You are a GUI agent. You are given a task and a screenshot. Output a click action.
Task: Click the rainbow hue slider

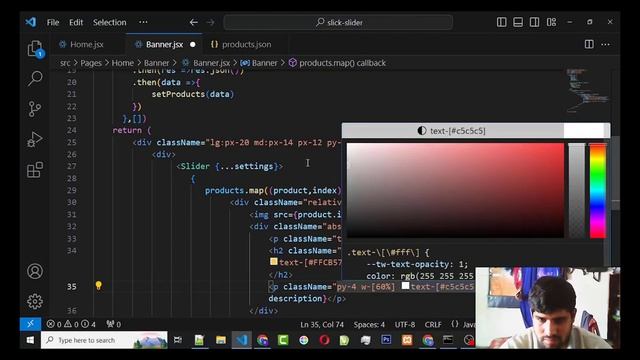[x=598, y=190]
